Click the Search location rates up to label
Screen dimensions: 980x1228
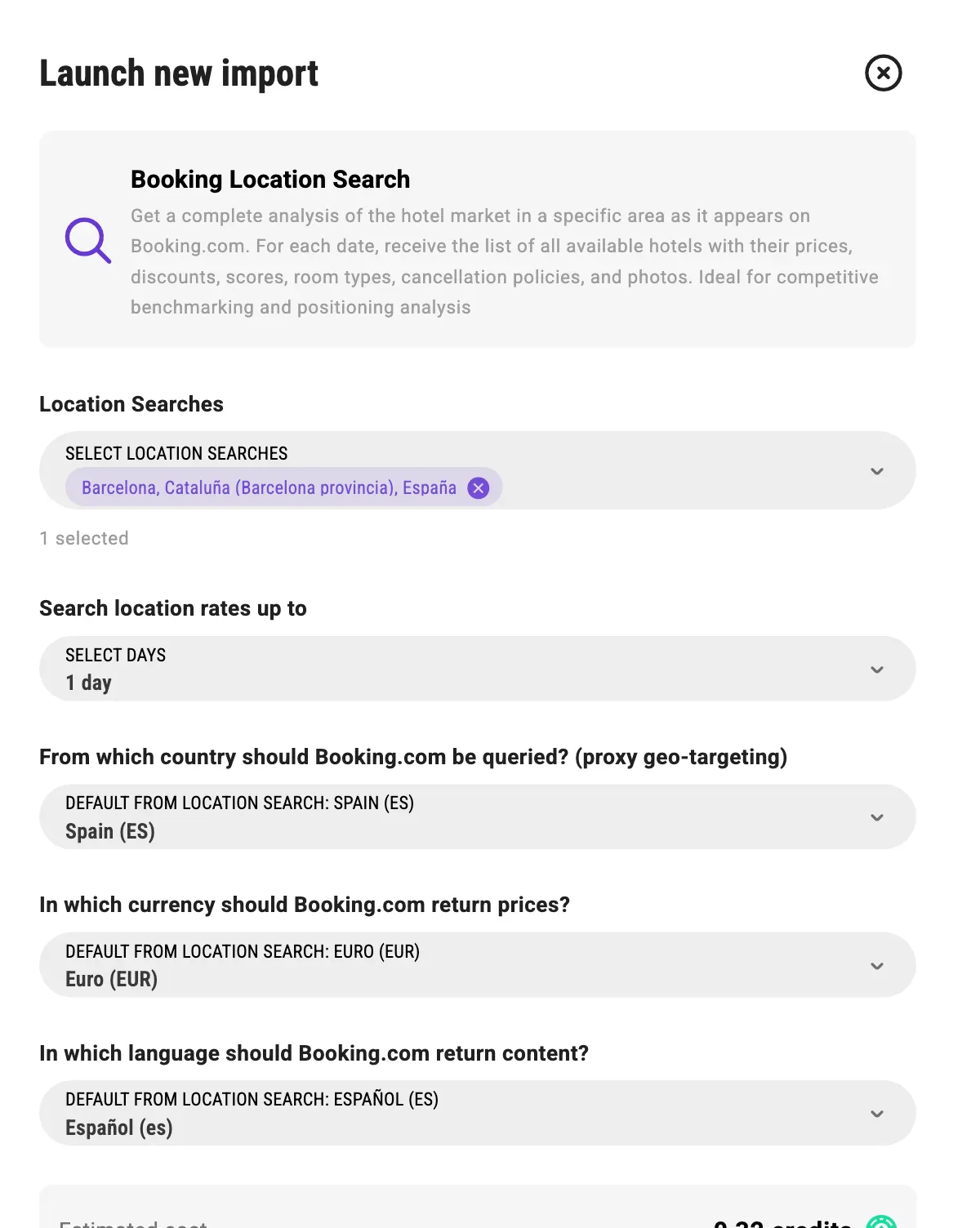tap(173, 609)
